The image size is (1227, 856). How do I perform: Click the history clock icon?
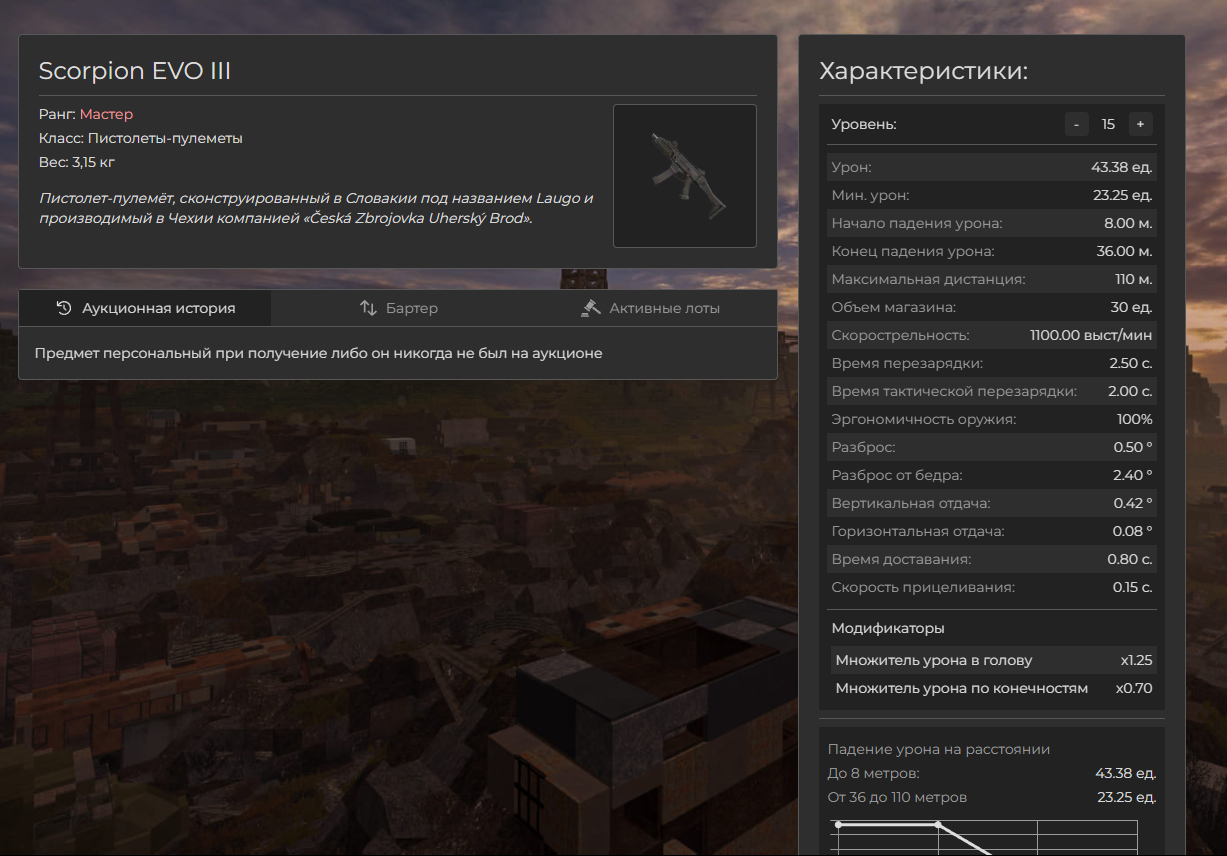tap(64, 308)
